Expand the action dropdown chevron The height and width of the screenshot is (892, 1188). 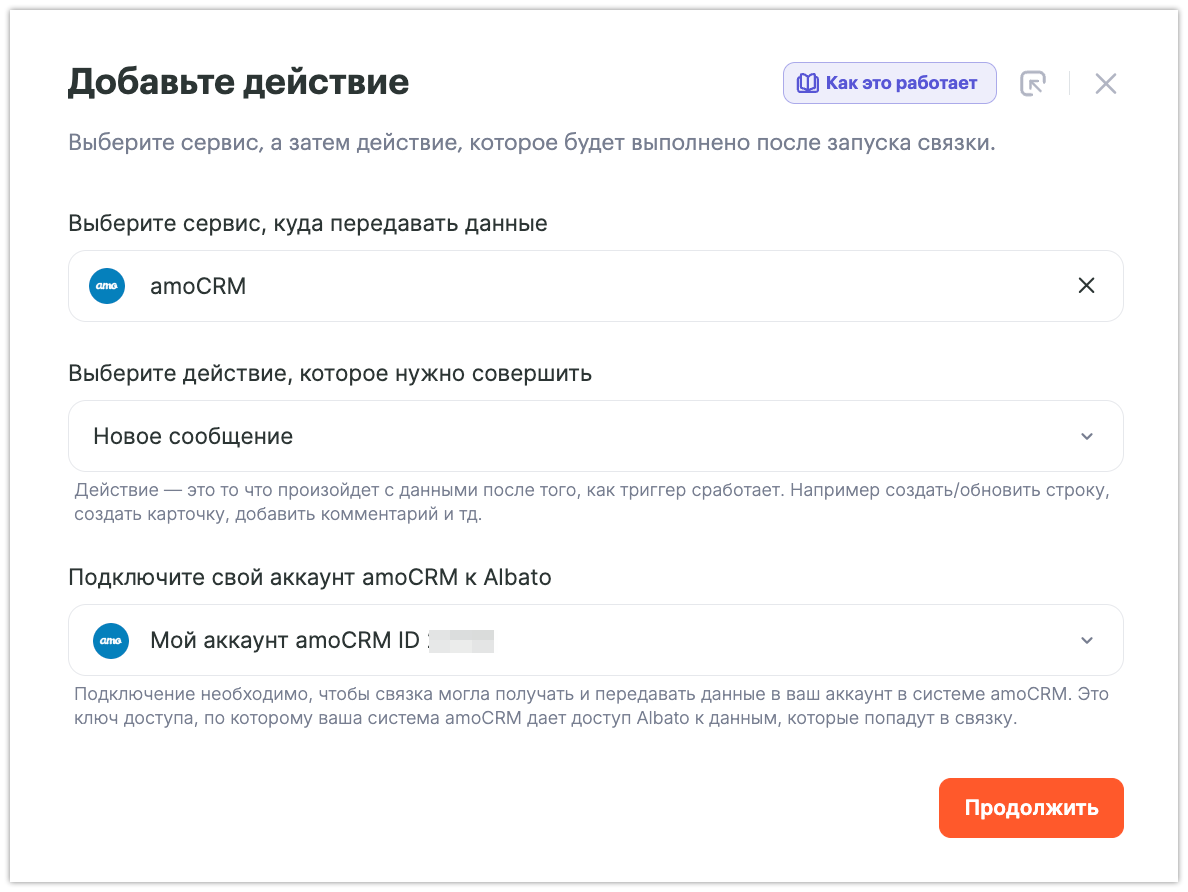[1087, 436]
